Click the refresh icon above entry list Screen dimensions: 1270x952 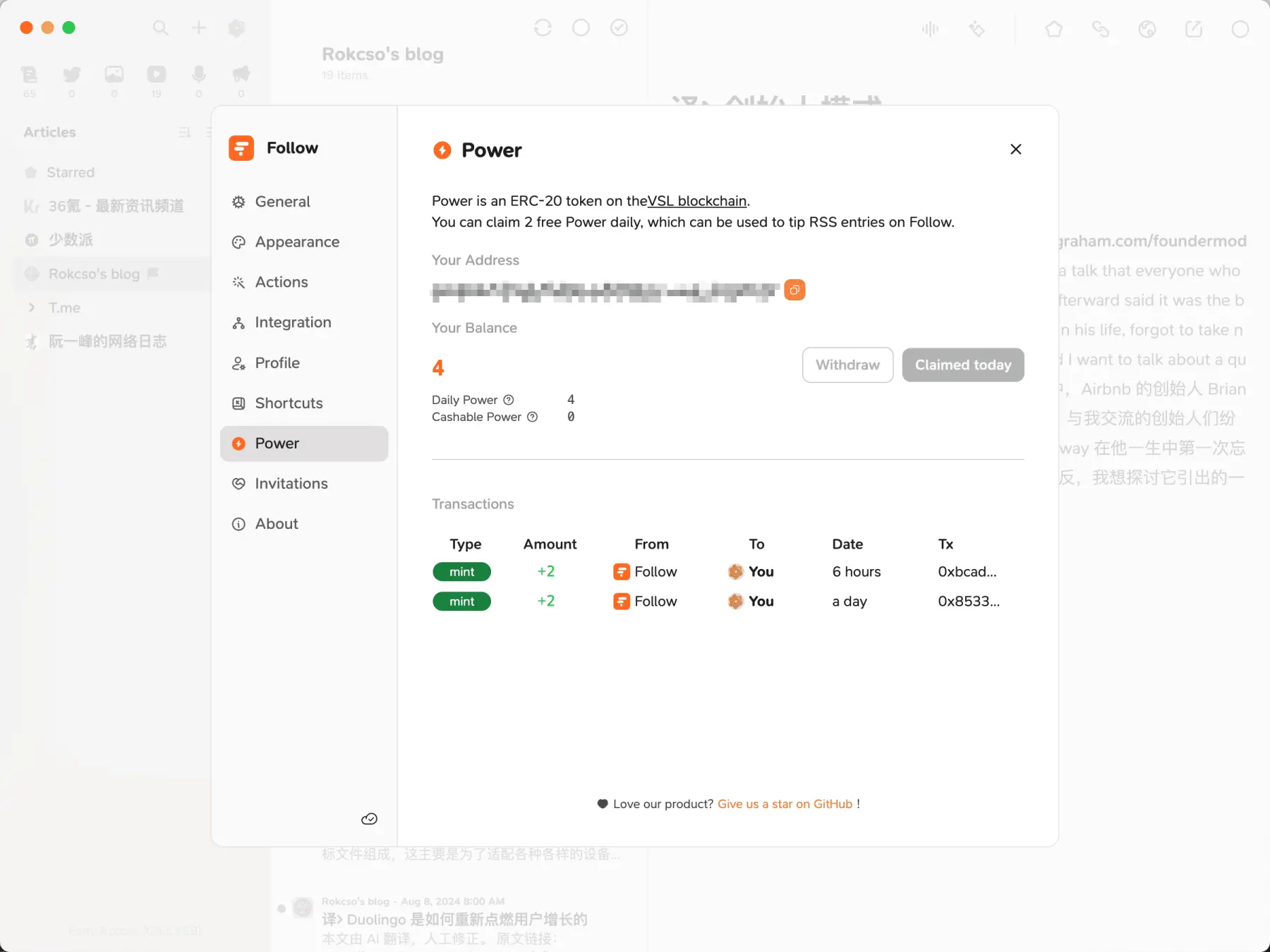click(x=543, y=28)
